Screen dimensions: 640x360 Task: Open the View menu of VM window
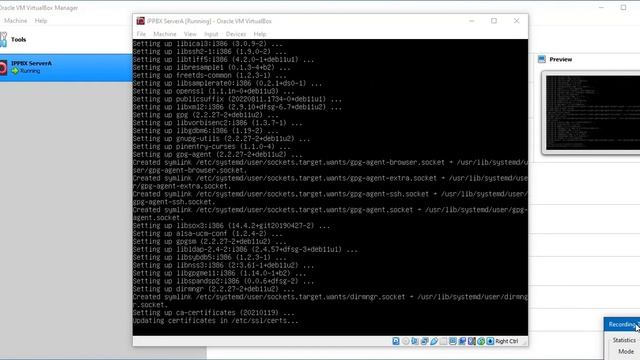pos(190,34)
